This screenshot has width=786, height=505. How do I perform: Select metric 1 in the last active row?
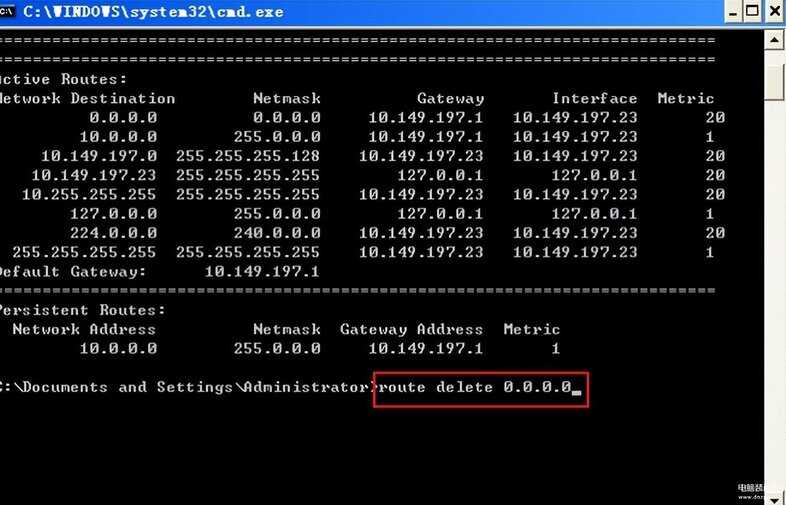pos(710,252)
